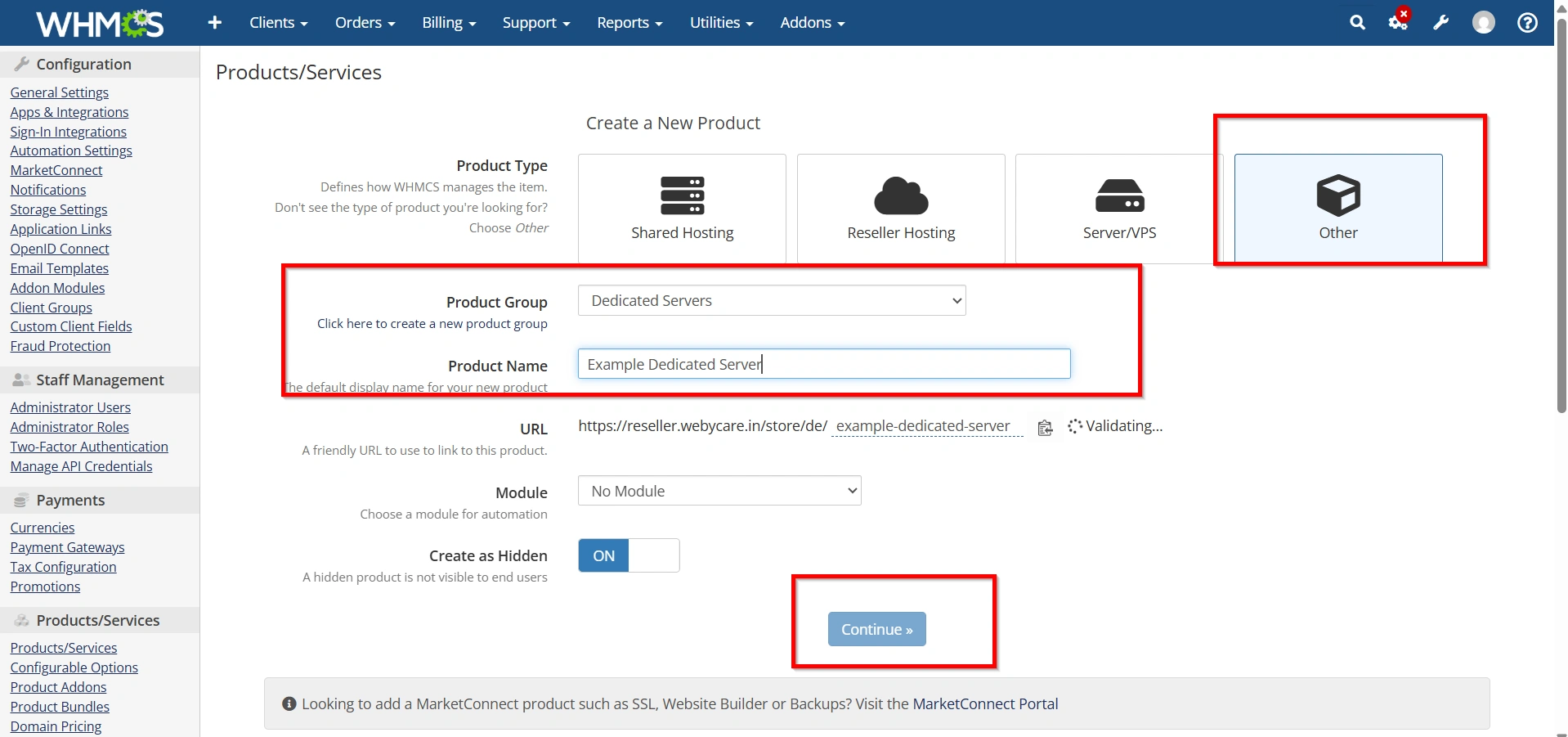Open Administrator Users link
Image resolution: width=1568 pixels, height=737 pixels.
70,407
